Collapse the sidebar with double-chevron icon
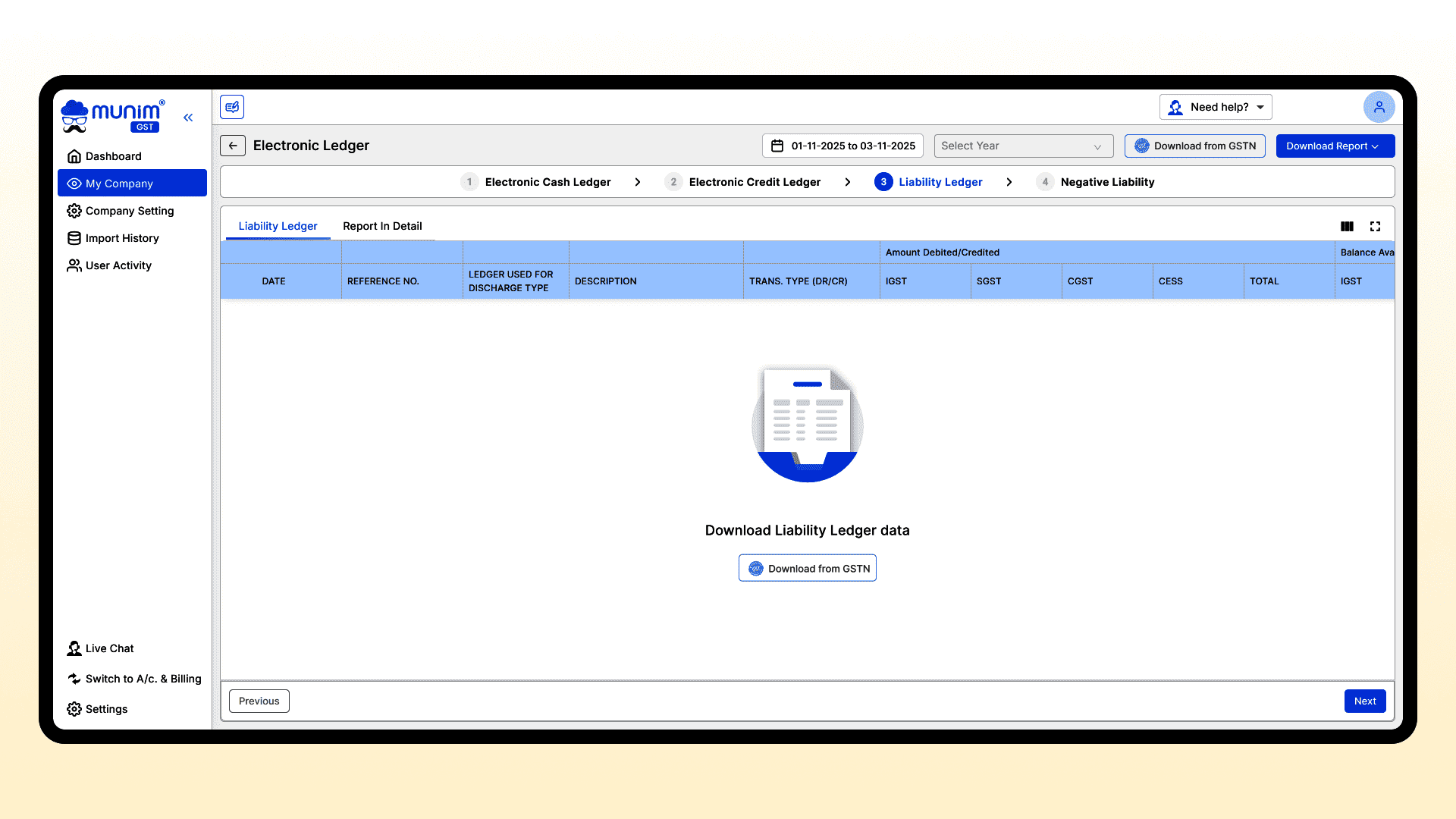The image size is (1456, 819). coord(188,118)
